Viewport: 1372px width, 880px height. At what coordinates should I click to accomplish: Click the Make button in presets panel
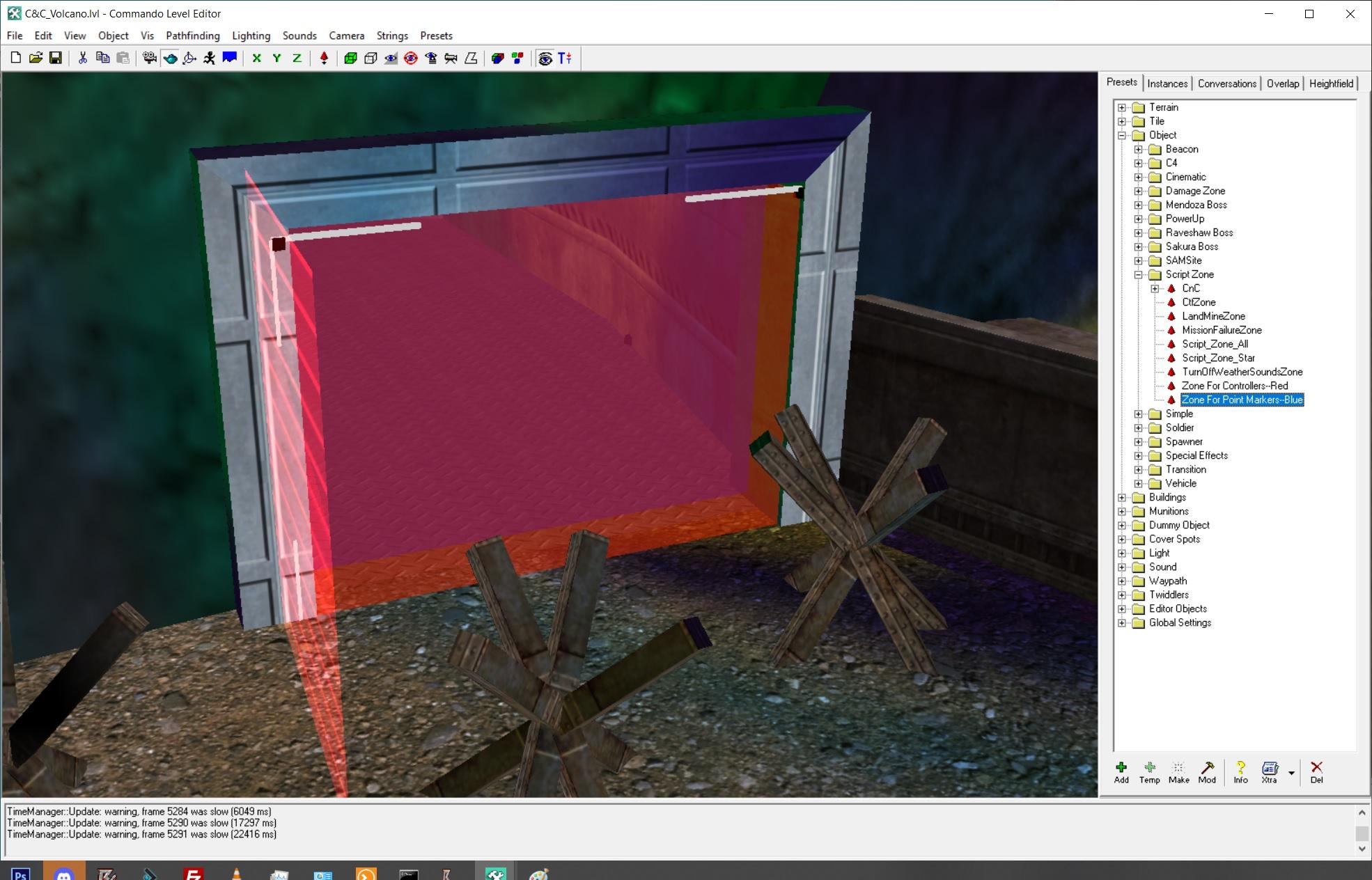click(x=1178, y=771)
